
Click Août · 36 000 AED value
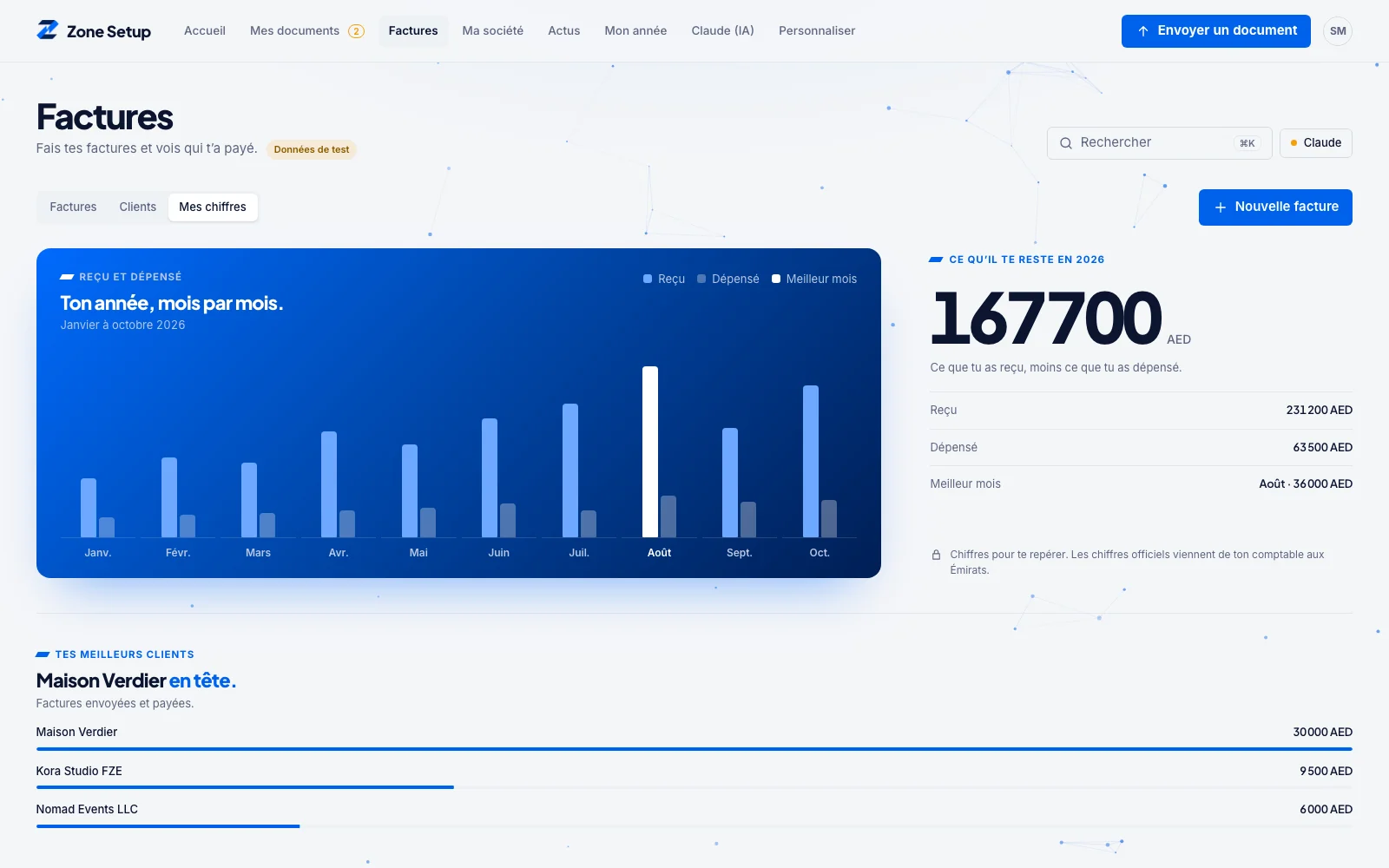[1306, 483]
